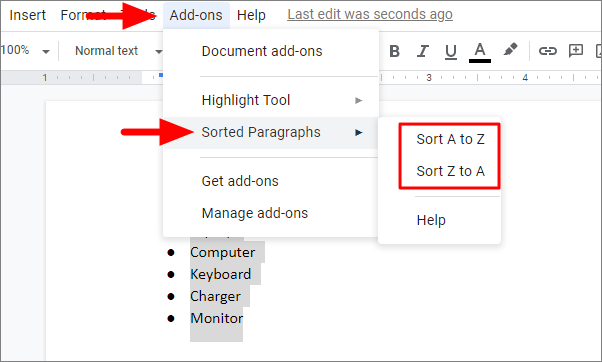Choose Sort A to Z
602x362 pixels.
point(450,139)
